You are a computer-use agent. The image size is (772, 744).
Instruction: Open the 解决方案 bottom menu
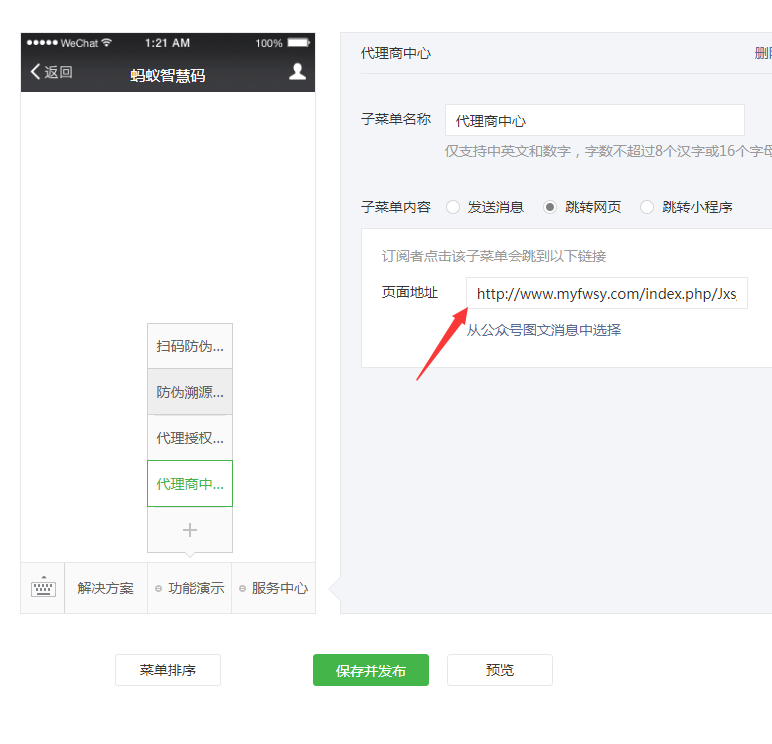coord(106,588)
